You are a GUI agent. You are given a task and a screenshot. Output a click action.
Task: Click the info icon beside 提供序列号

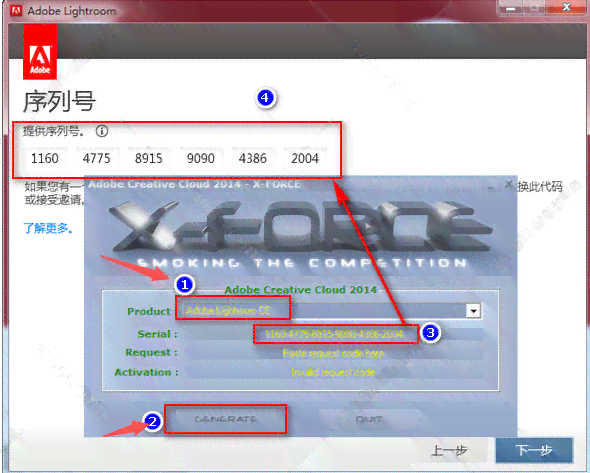(x=102, y=131)
